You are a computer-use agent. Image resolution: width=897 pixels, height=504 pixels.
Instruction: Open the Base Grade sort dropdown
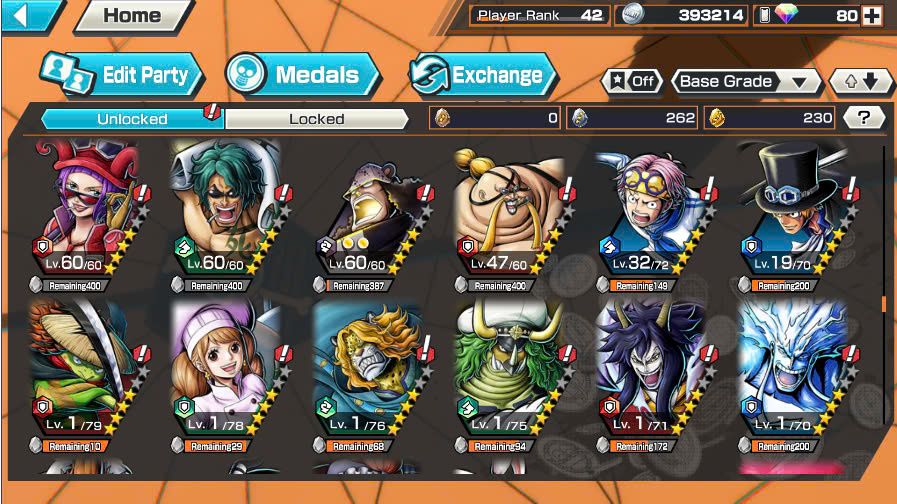746,81
